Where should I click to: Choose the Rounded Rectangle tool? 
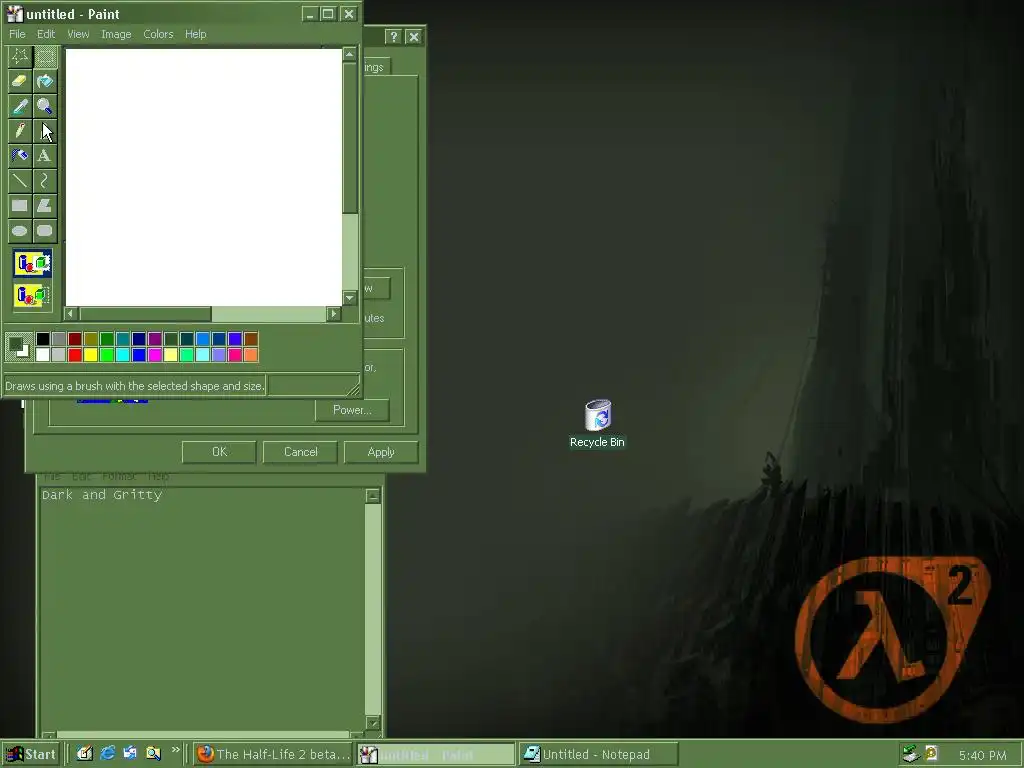pos(45,231)
